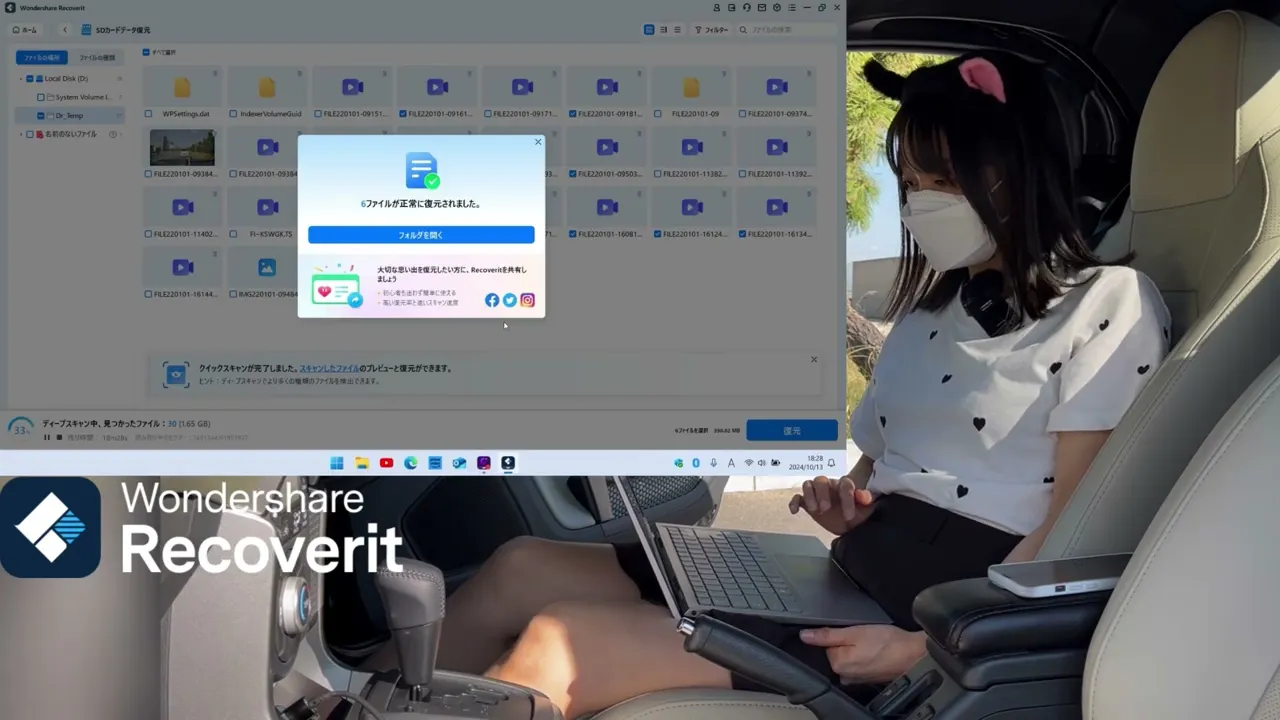Open the スキャンしたファイル link

click(x=329, y=368)
